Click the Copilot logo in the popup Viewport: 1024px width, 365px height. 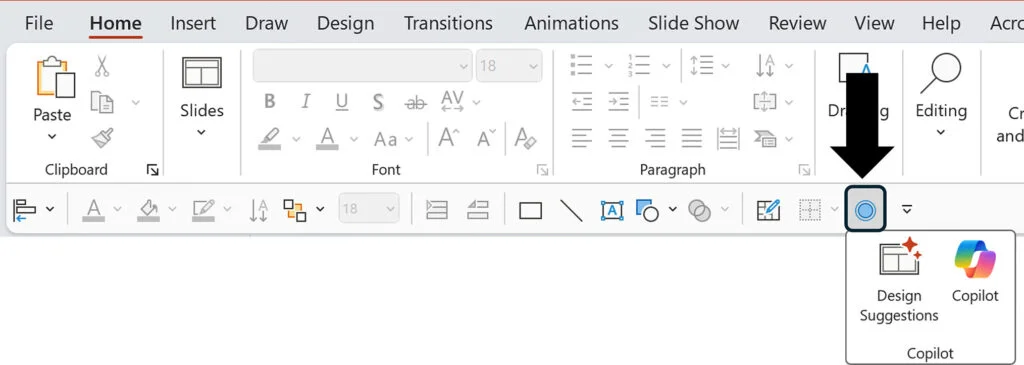(975, 259)
